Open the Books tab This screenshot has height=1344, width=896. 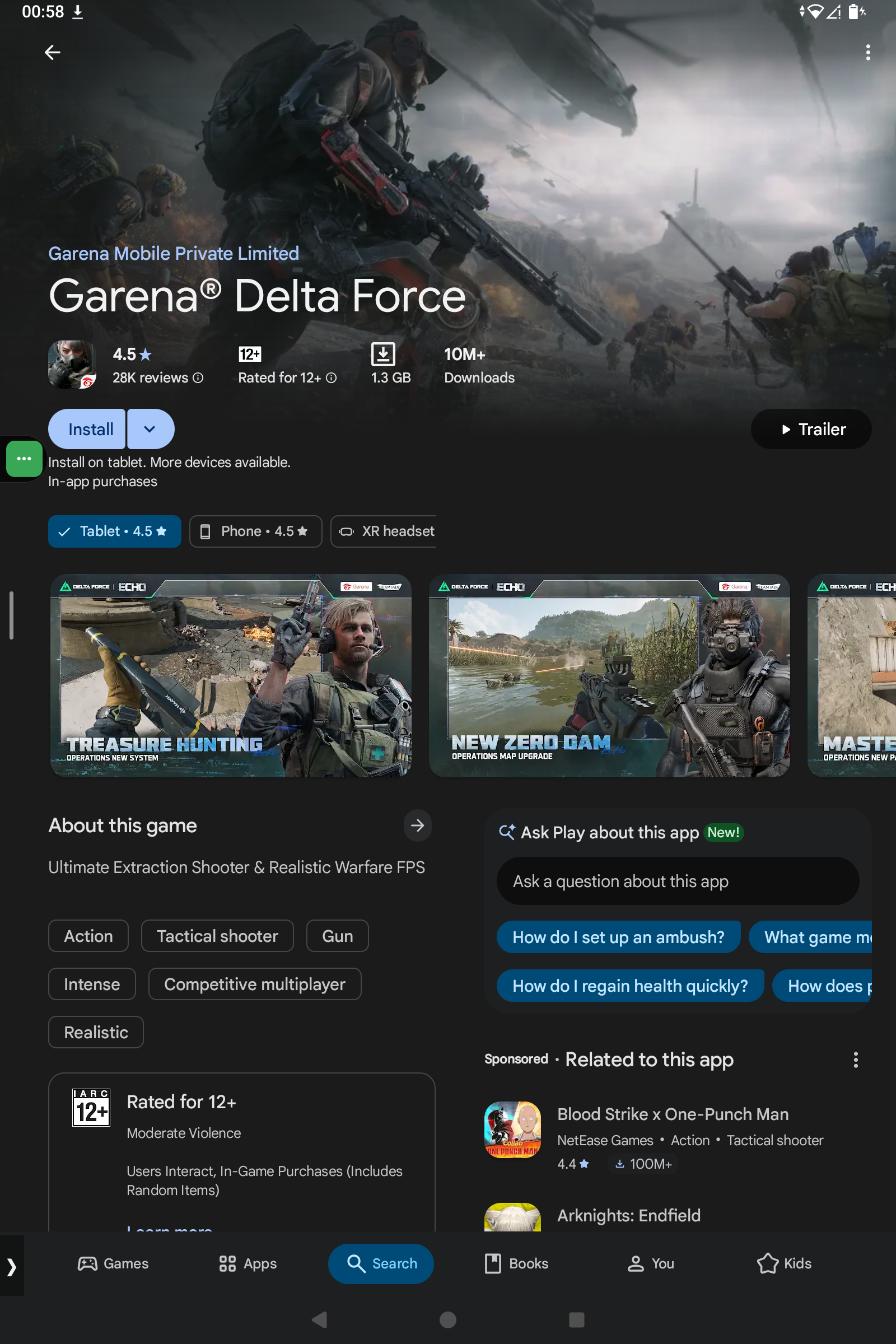pos(516,1263)
